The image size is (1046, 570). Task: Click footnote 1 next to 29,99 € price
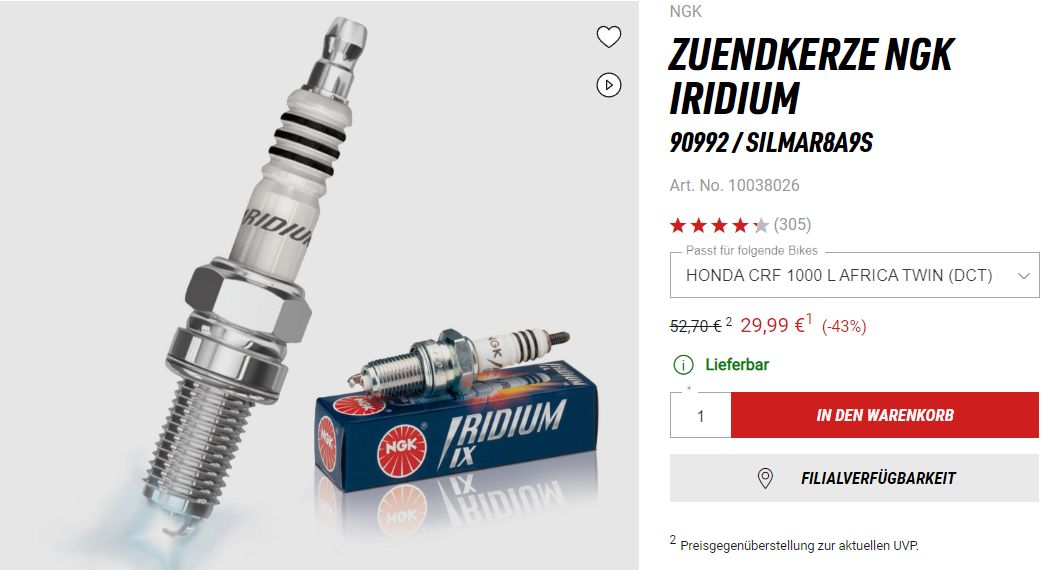[x=809, y=318]
